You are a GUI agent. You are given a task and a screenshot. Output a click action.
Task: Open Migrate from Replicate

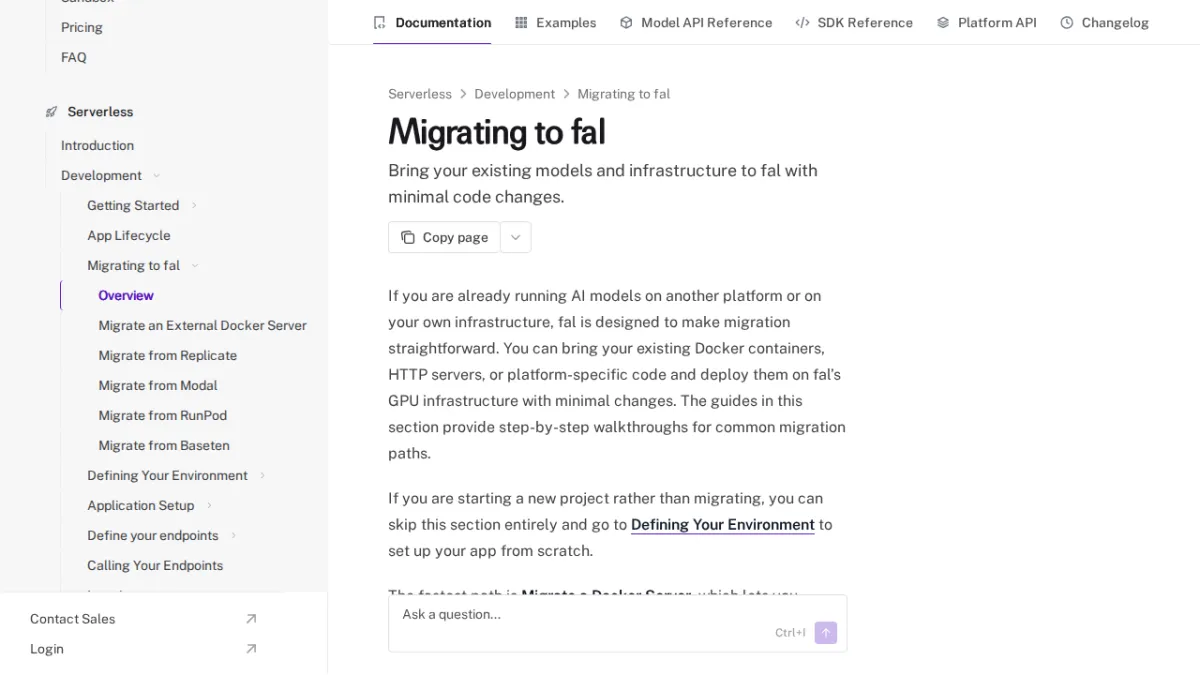pyautogui.click(x=168, y=356)
